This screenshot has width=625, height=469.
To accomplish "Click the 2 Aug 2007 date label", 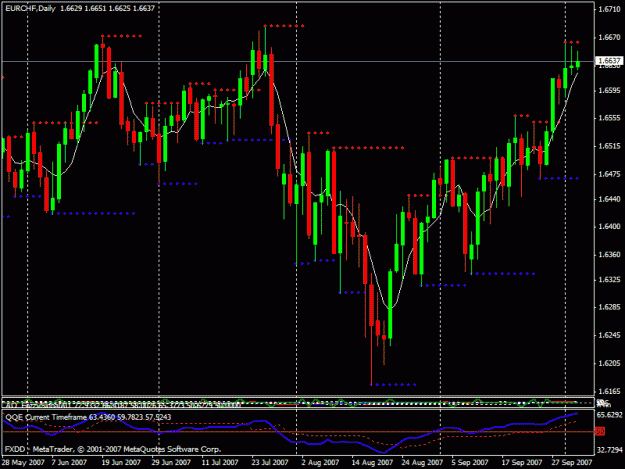I will coord(320,463).
